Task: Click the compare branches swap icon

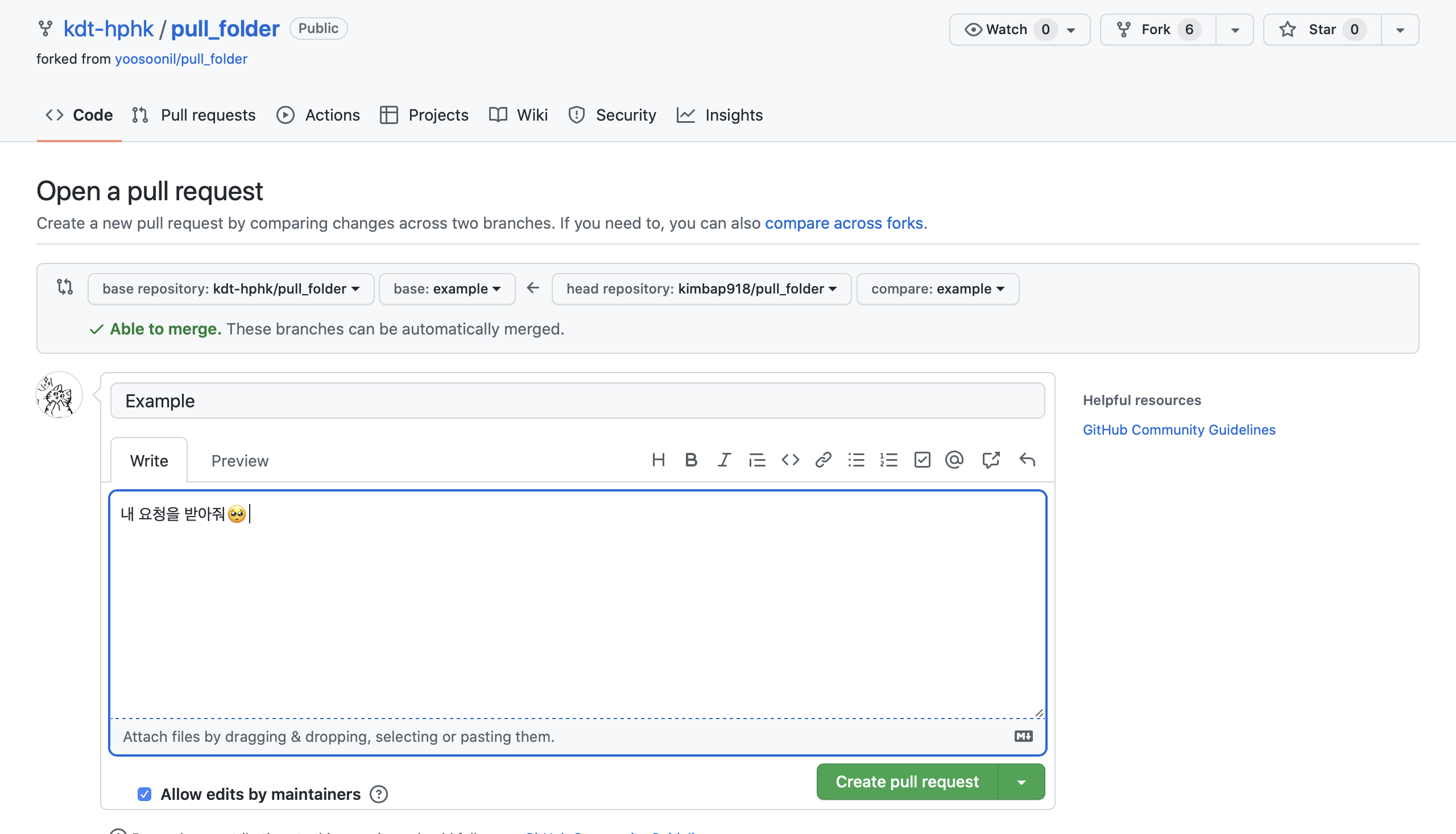Action: tap(65, 287)
